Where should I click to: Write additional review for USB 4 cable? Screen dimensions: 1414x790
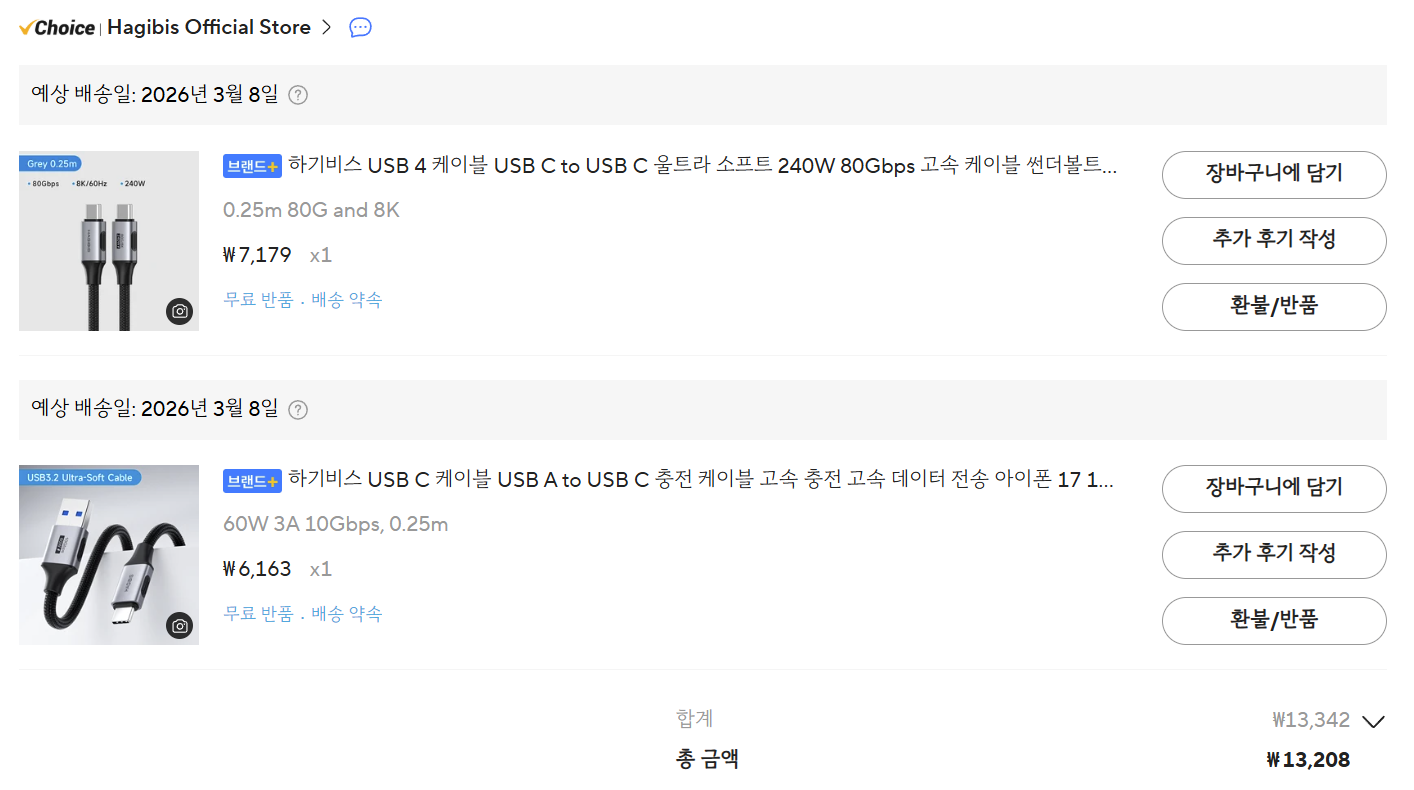[x=1273, y=240]
